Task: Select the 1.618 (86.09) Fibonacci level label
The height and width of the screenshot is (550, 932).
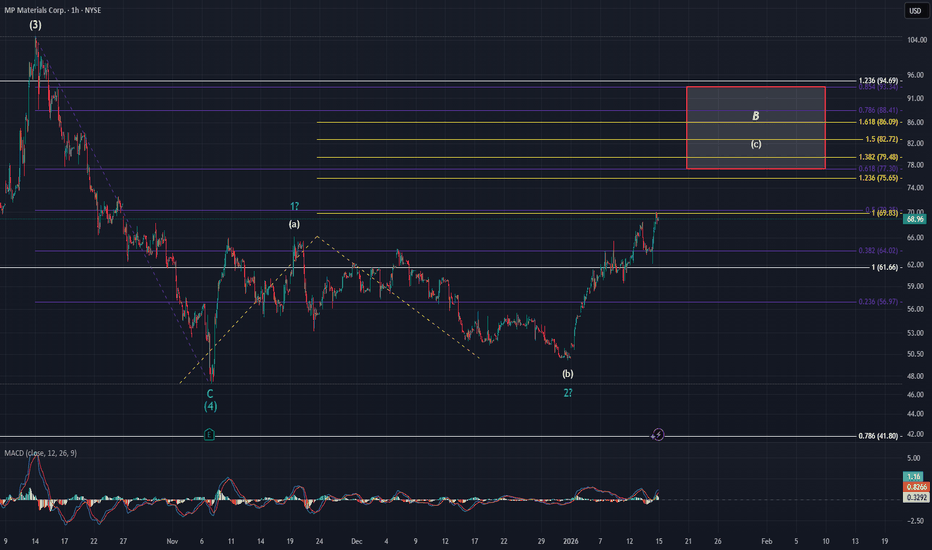Action: pos(881,121)
